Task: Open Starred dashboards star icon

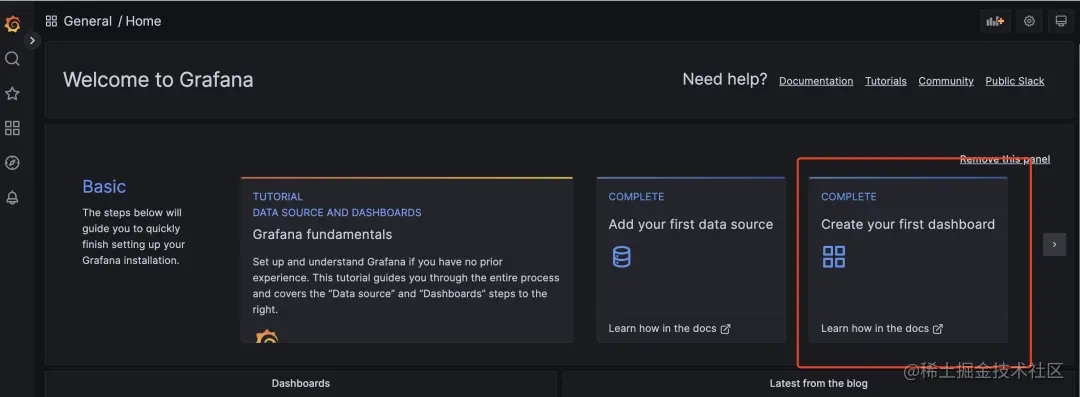Action: tap(12, 93)
